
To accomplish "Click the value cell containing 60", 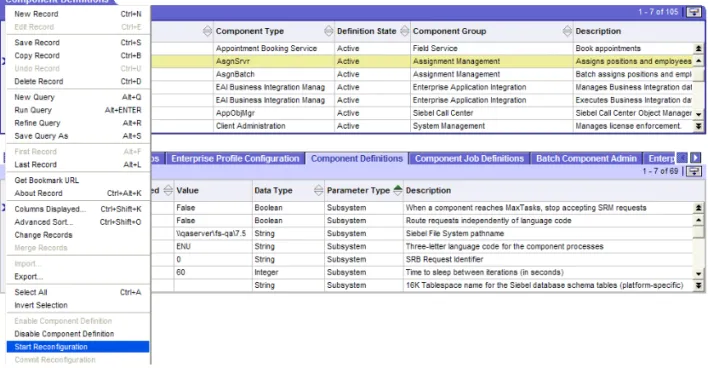I will click(213, 273).
